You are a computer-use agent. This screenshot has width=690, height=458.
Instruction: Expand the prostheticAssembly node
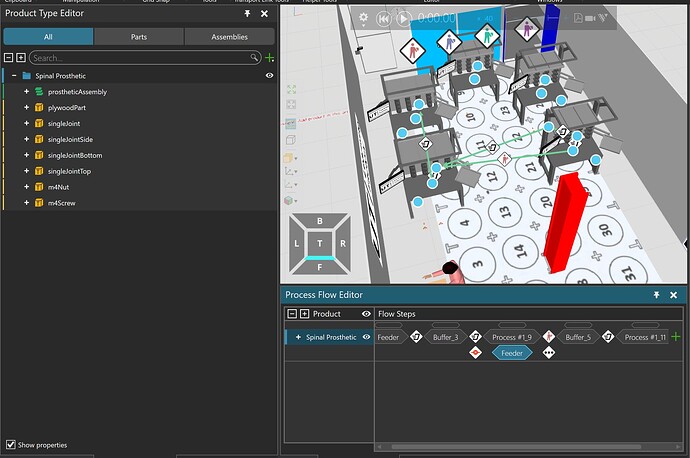coord(26,92)
